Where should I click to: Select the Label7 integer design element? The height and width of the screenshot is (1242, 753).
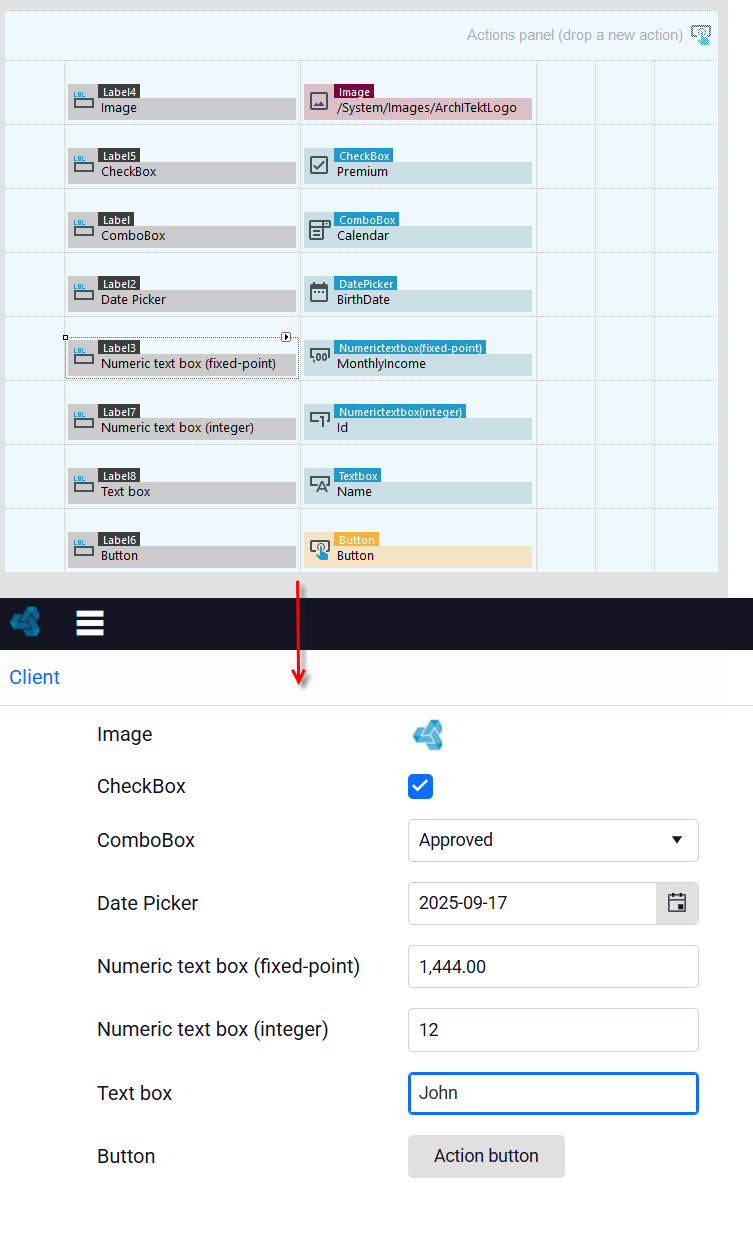pos(182,422)
